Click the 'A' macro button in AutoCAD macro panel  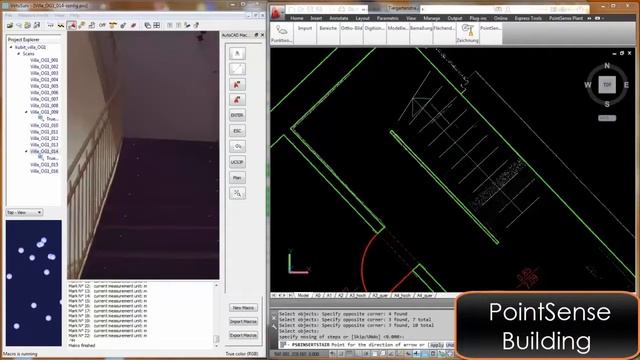[x=237, y=53]
